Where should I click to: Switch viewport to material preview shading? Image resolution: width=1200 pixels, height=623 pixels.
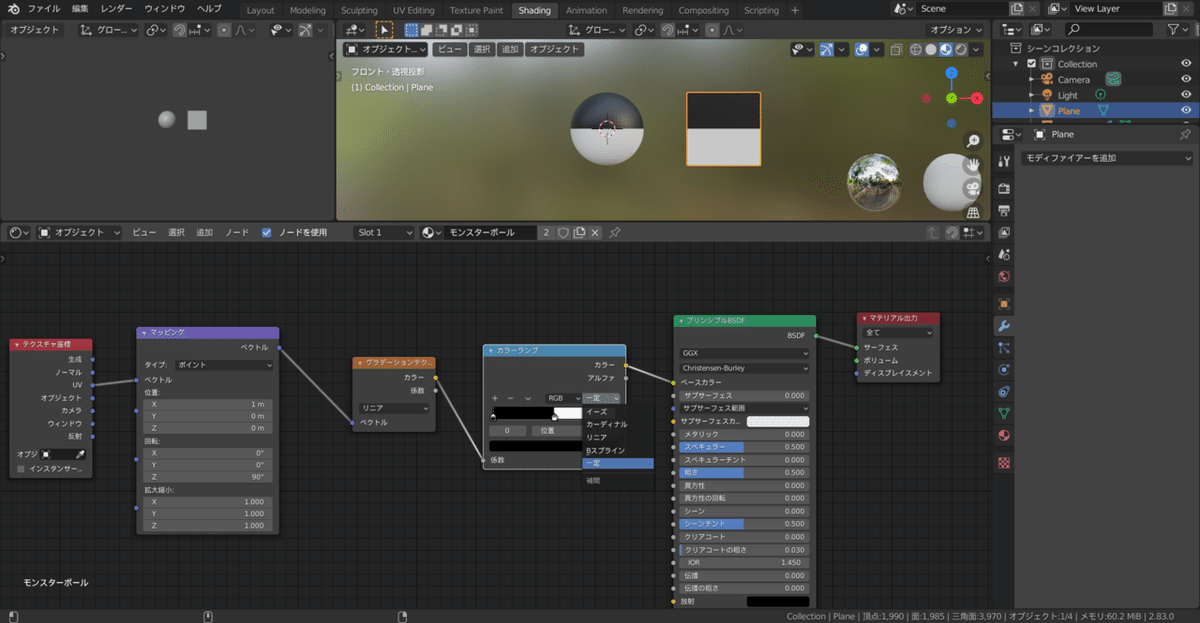tap(945, 49)
